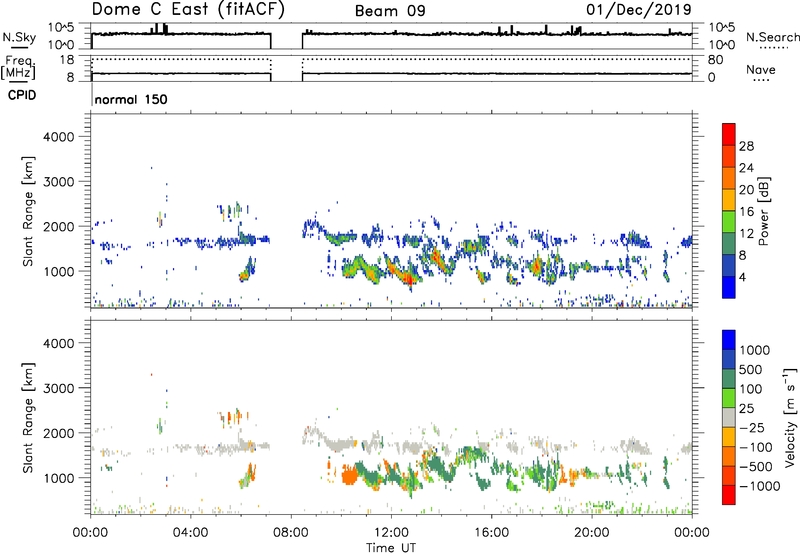Click the date "01/Dec/2019"
Screen dimensions: 800x554
[639, 9]
